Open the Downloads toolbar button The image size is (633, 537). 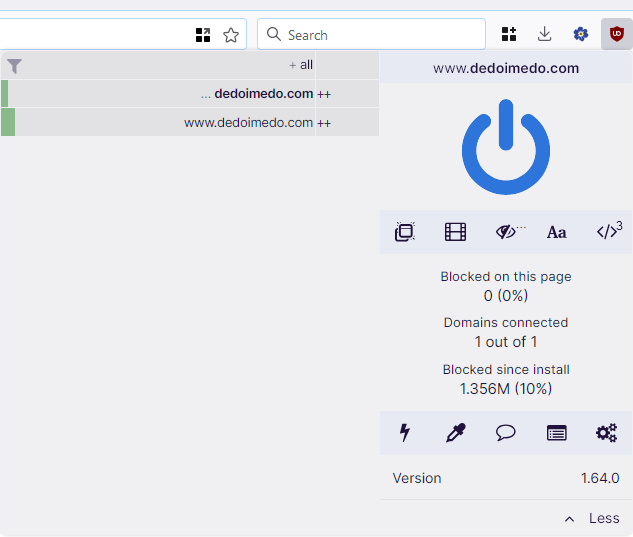(545, 34)
